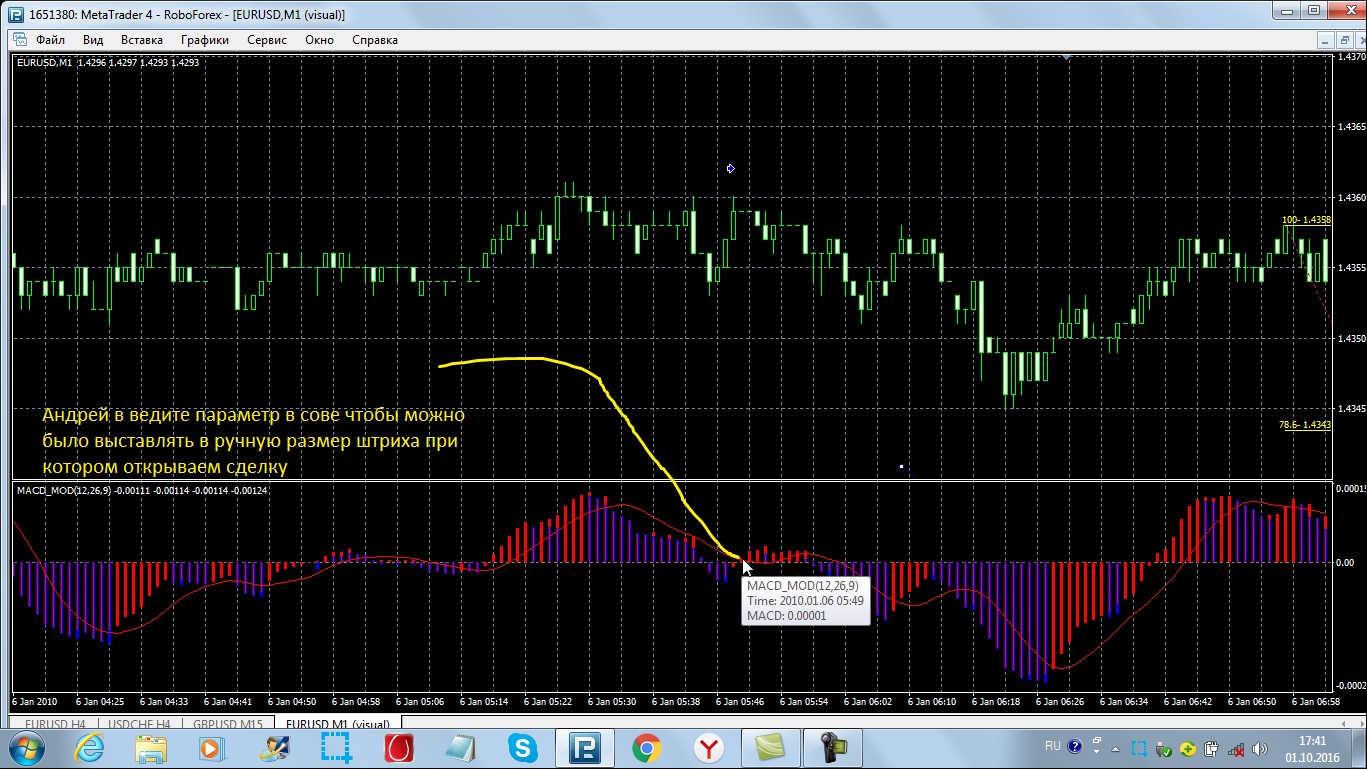Launch Internet Explorer from the taskbar

click(x=90, y=747)
